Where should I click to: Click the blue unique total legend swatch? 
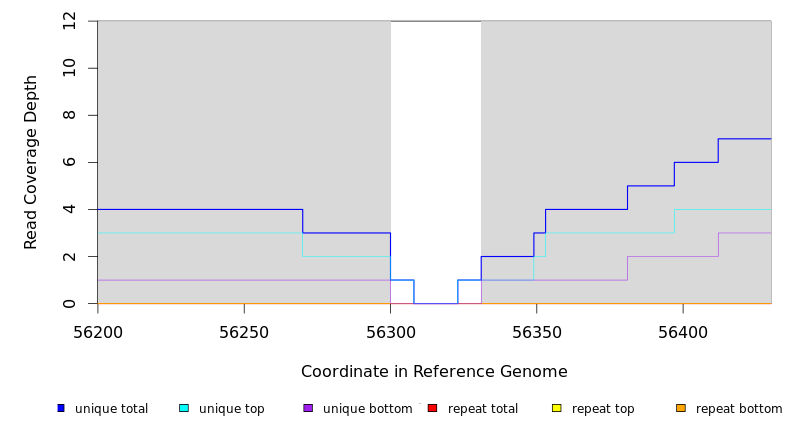61,408
